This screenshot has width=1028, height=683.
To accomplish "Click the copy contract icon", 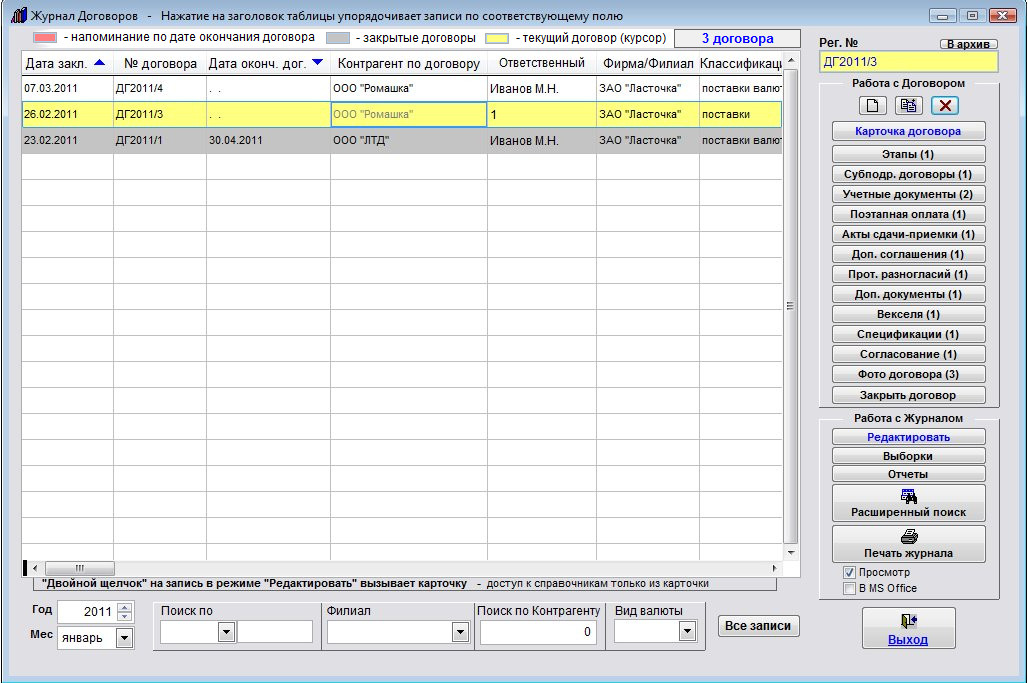I will pyautogui.click(x=909, y=105).
